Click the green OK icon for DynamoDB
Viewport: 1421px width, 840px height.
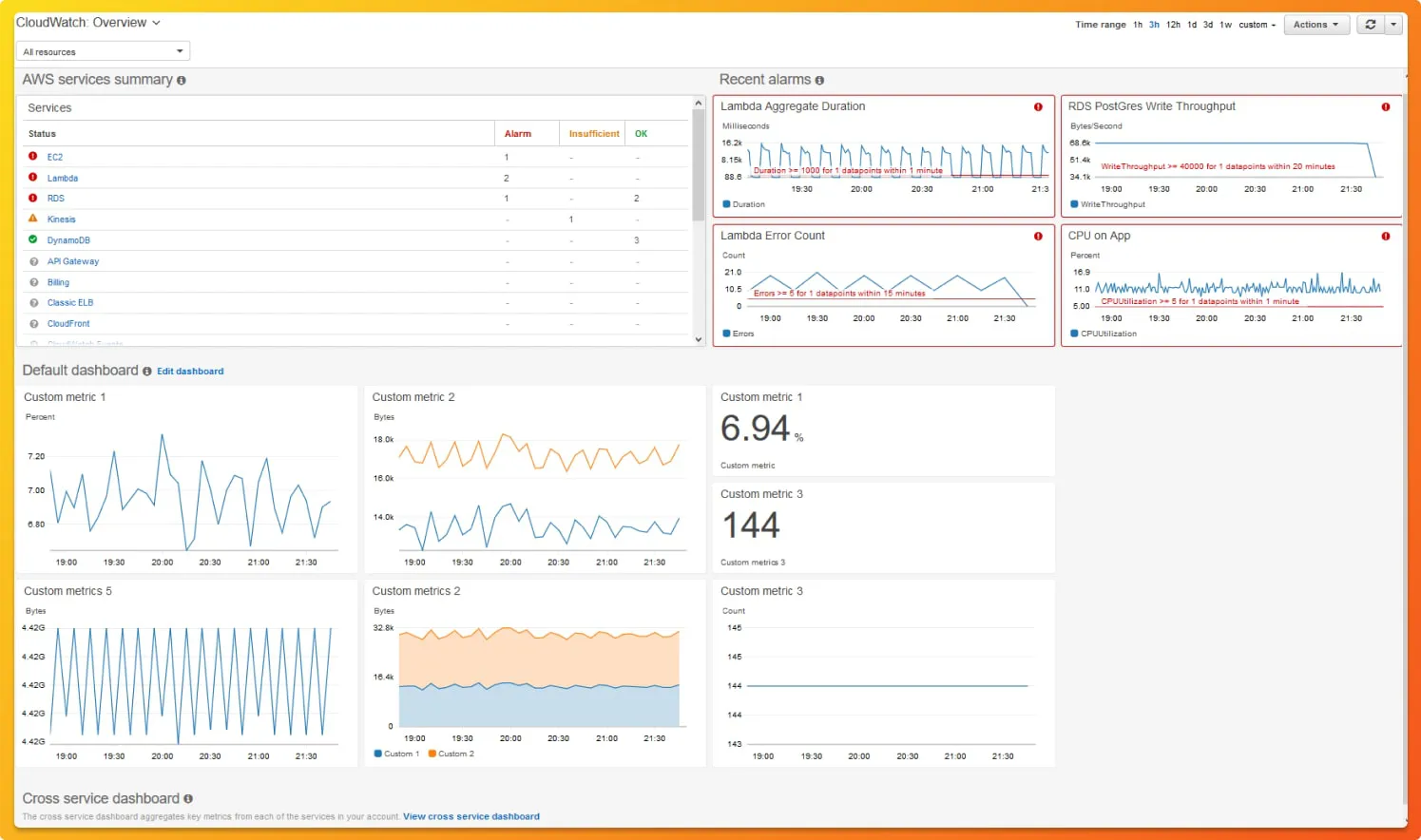click(33, 239)
